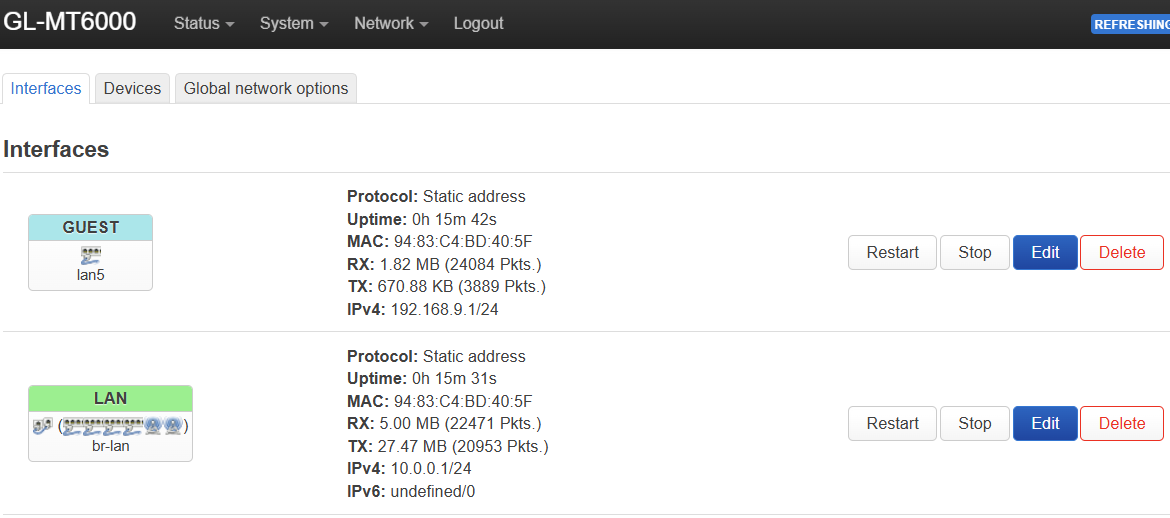Delete the GUEST interface
Image resolution: width=1170 pixels, height=518 pixels.
tap(1121, 252)
